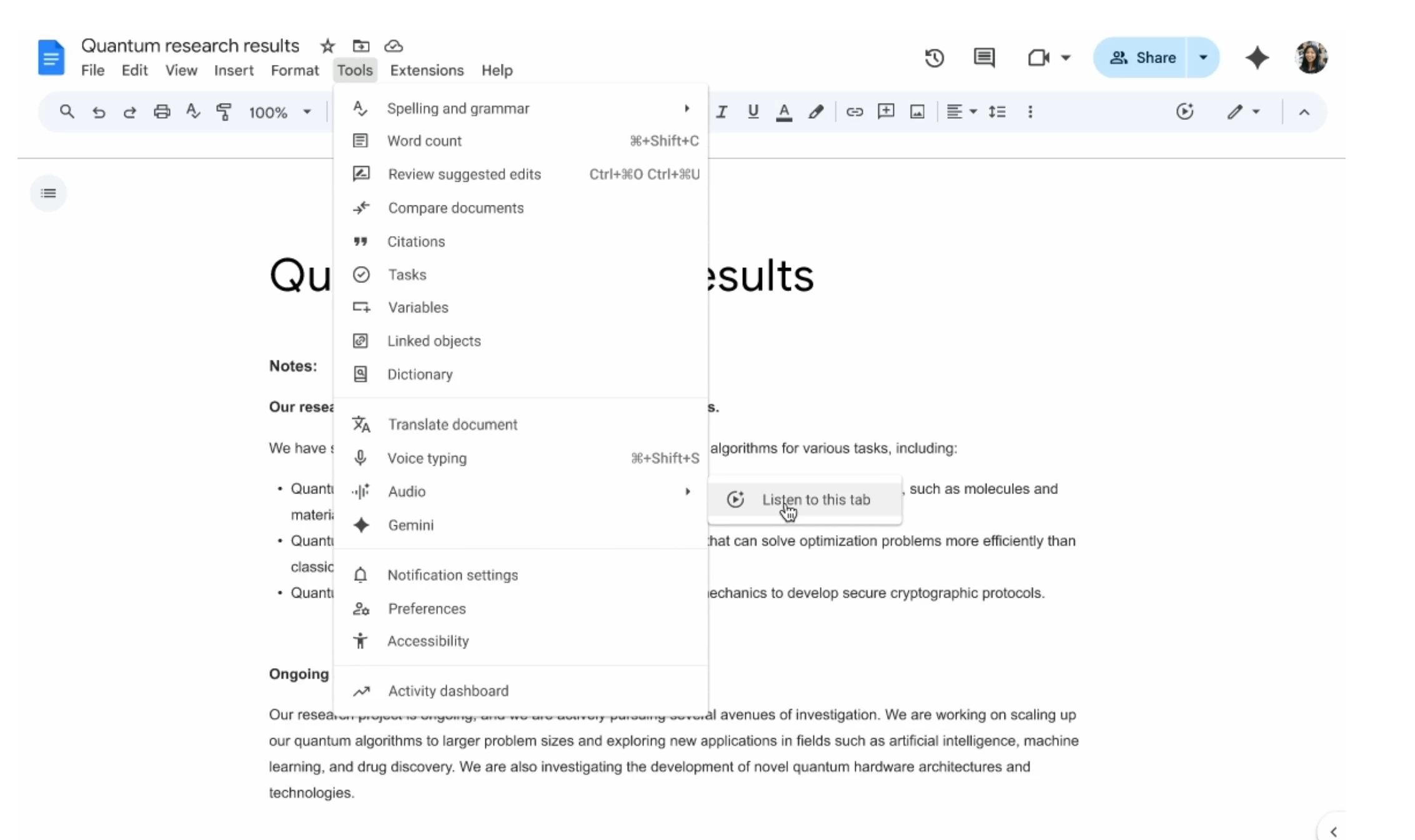
Task: Open version history via the clock icon
Action: (933, 57)
